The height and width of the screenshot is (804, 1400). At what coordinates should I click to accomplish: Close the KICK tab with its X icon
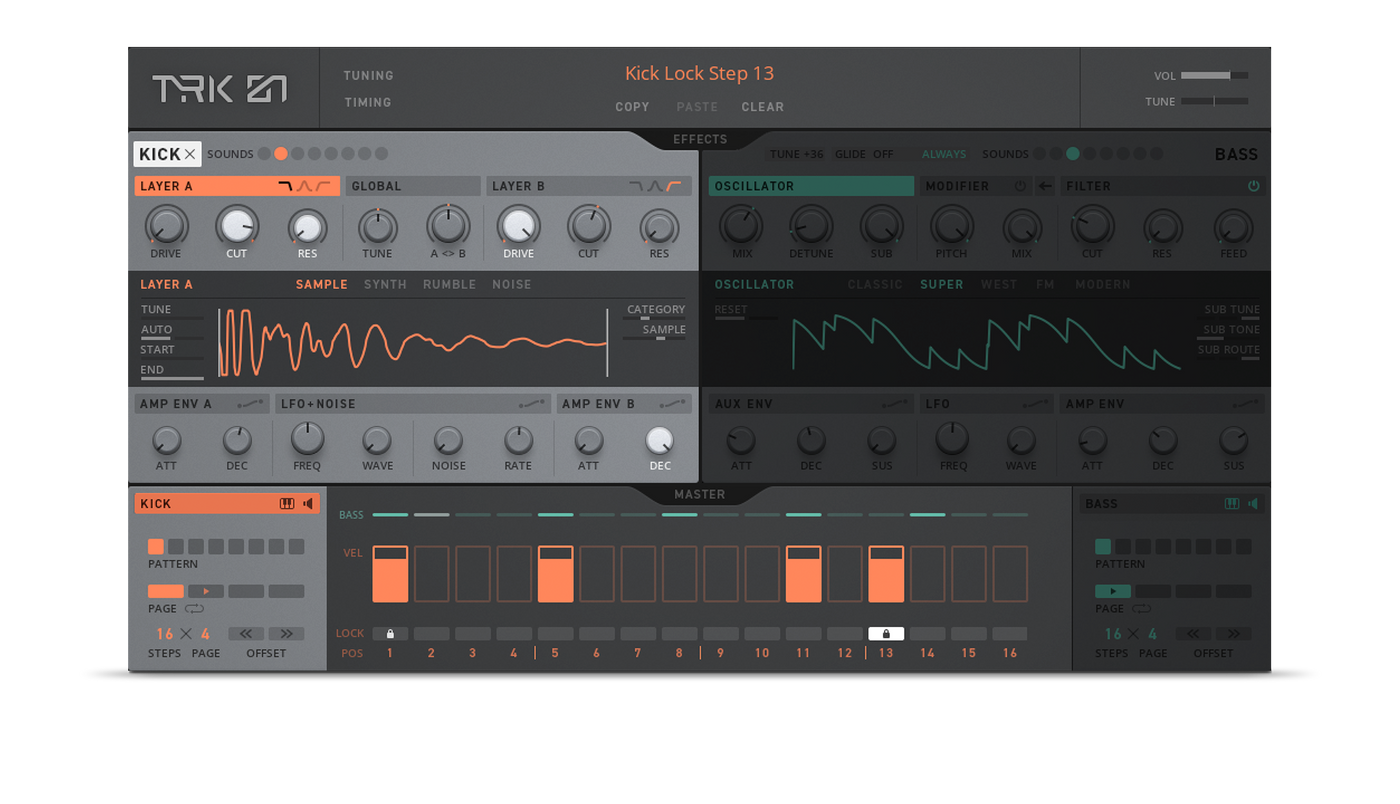tap(190, 154)
